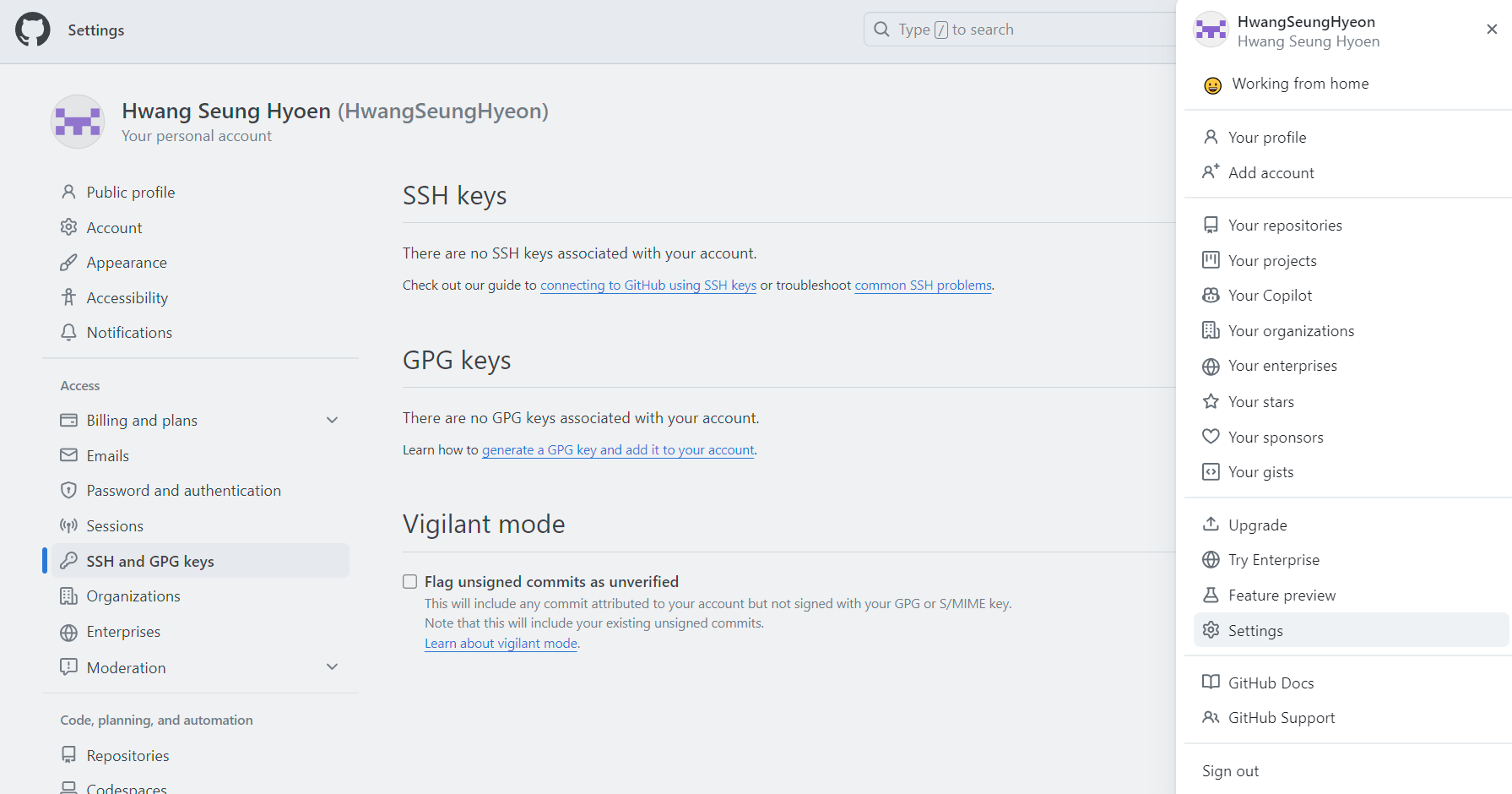Expand the Moderation section chevron

click(333, 667)
